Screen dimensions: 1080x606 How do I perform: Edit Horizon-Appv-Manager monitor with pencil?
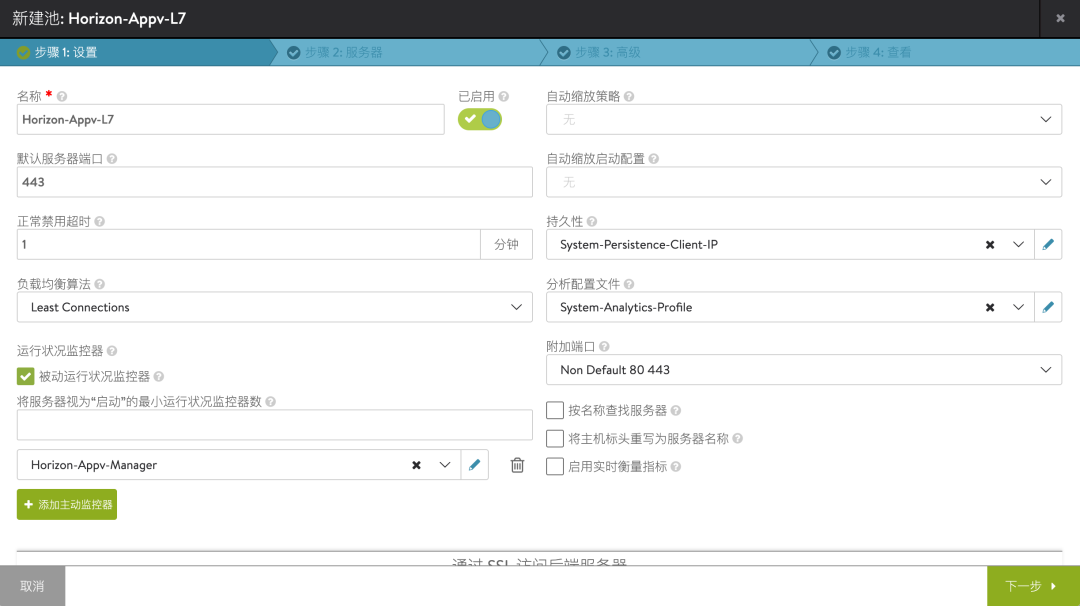(475, 465)
